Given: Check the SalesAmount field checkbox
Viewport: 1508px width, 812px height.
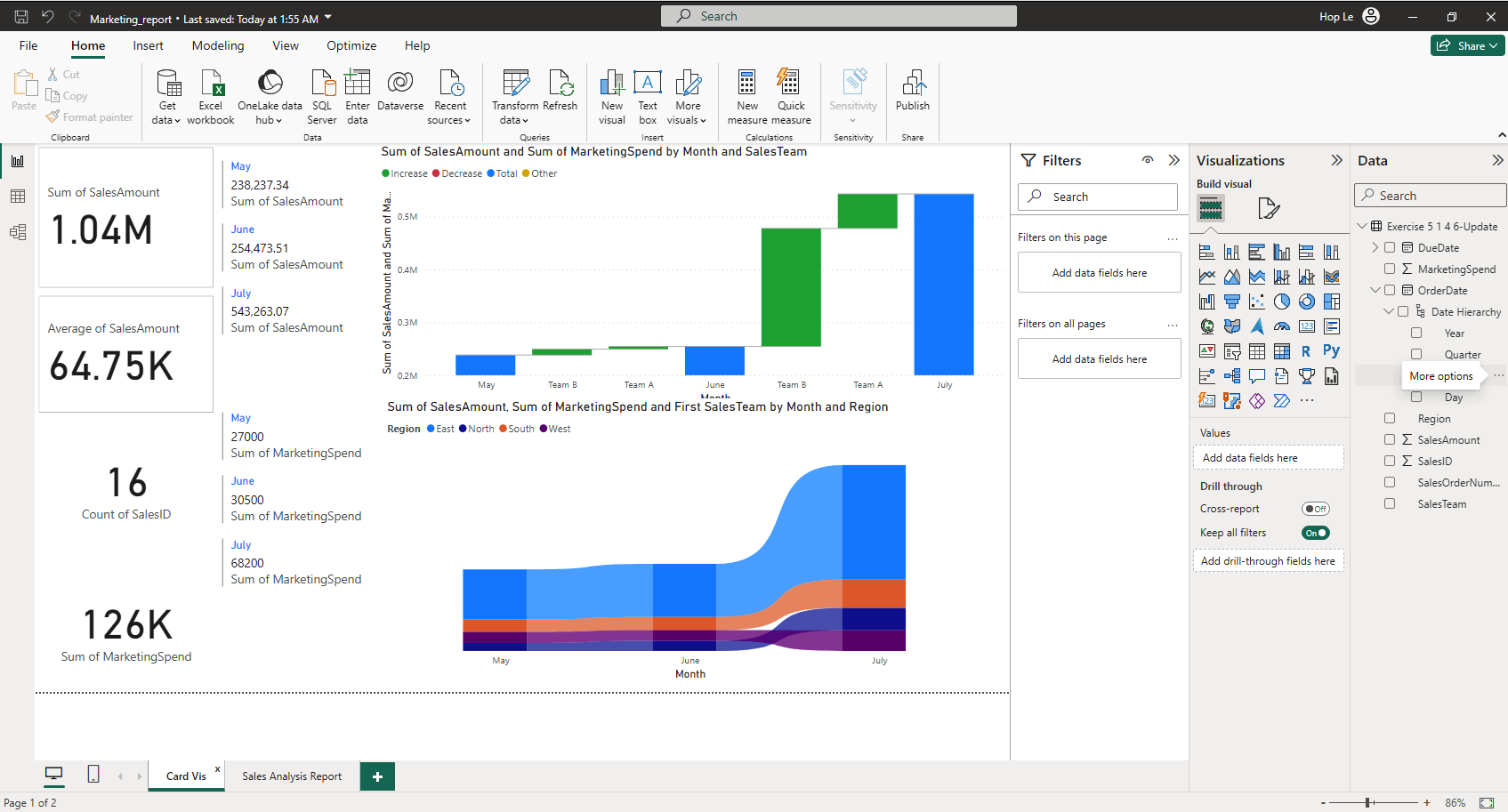Looking at the screenshot, I should [x=1391, y=439].
